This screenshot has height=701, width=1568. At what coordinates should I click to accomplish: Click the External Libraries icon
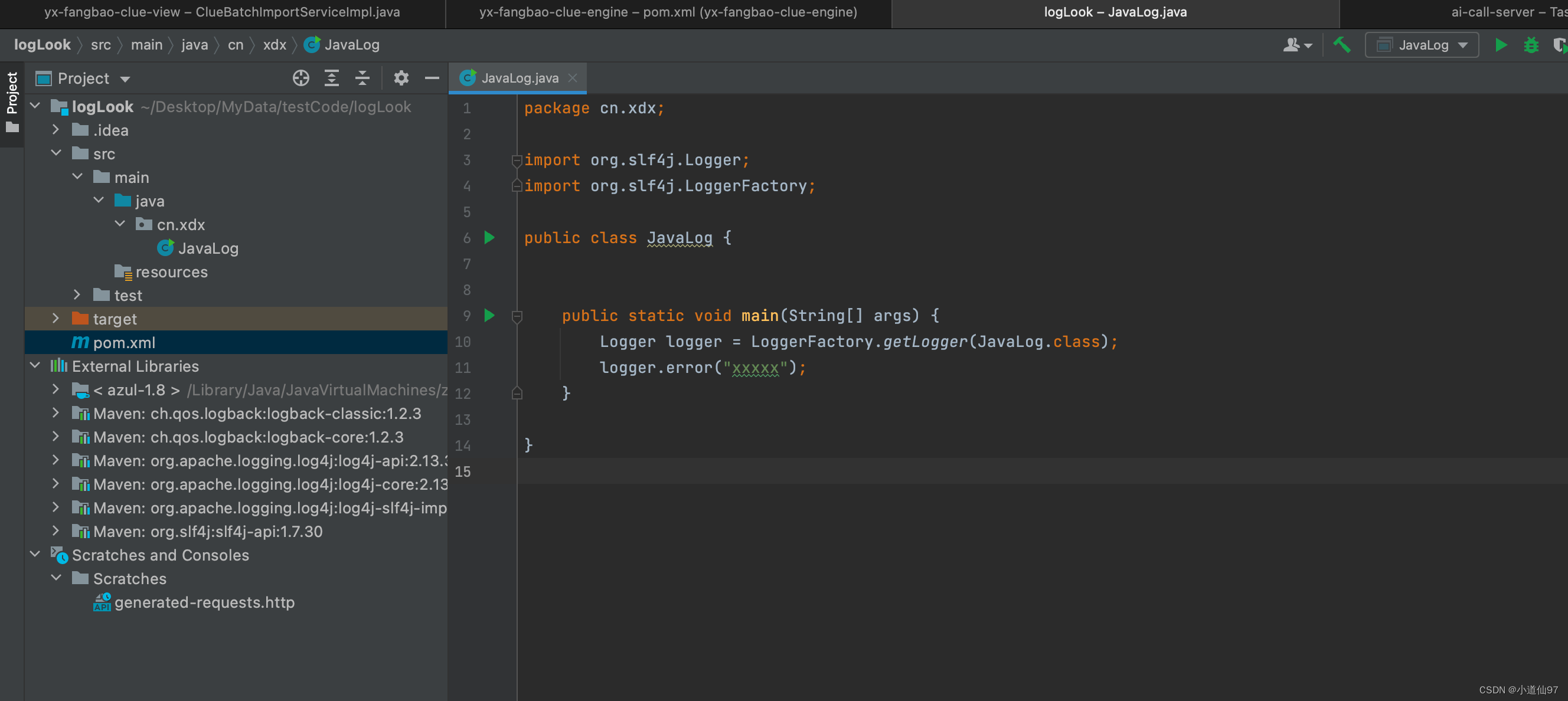point(59,366)
